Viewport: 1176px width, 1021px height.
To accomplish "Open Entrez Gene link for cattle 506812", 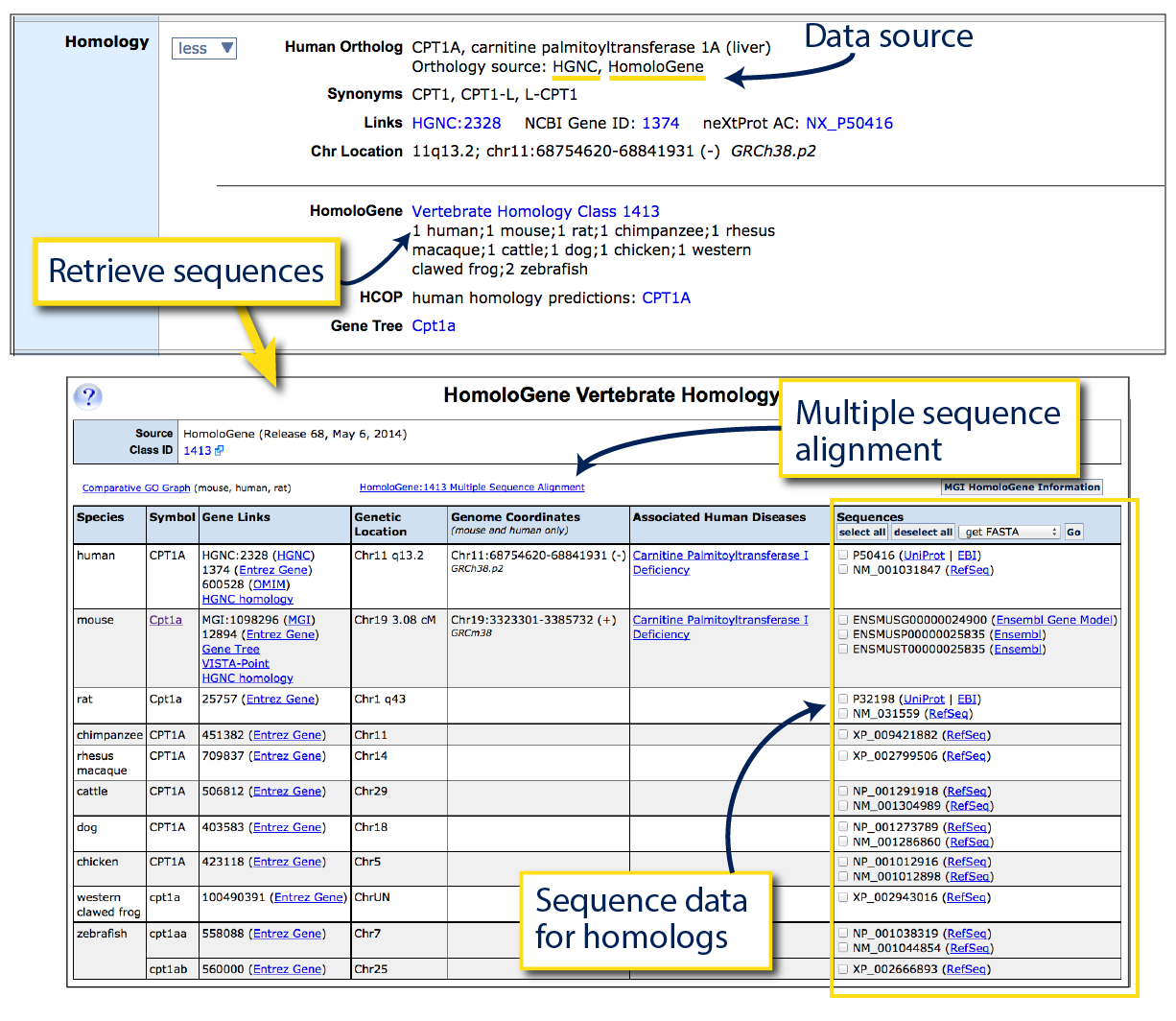I will [x=288, y=792].
